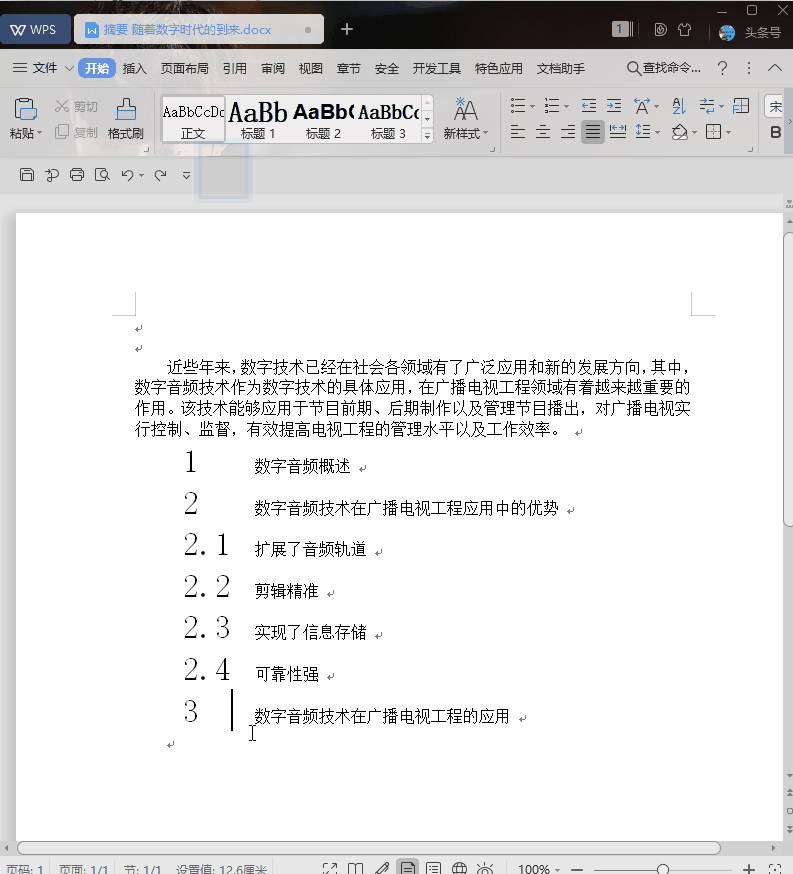The width and height of the screenshot is (793, 874).
Task: Center align the paragraph
Action: [x=543, y=132]
